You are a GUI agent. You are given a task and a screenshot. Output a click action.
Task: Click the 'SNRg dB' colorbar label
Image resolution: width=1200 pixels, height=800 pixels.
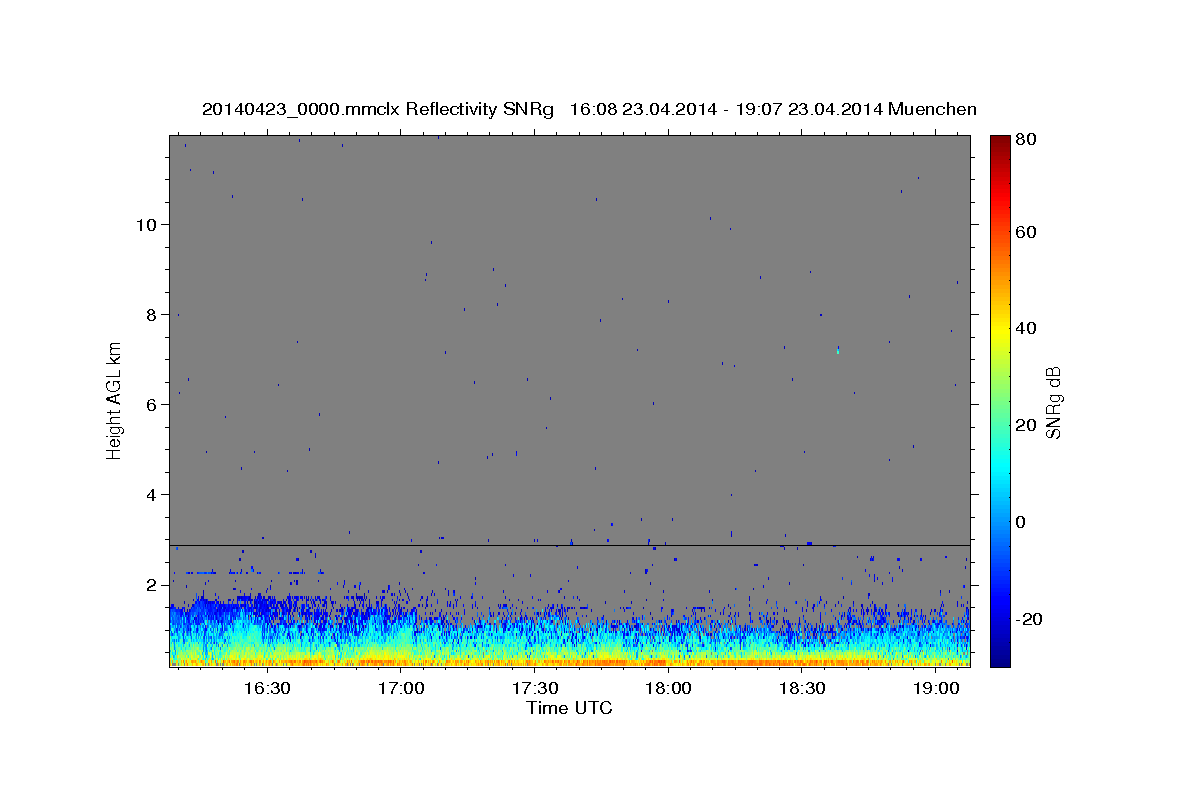1053,401
